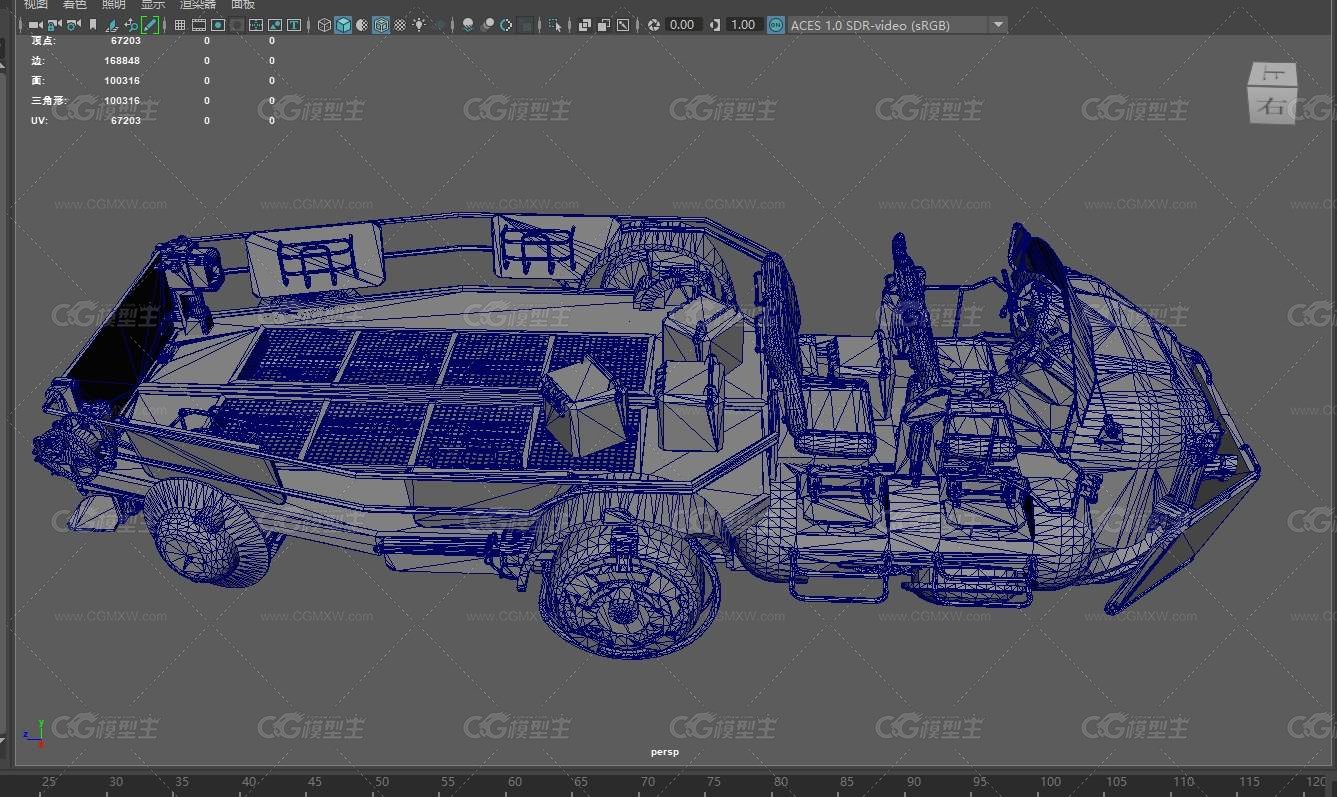This screenshot has height=797, width=1337.
Task: Jump to frame 75 on time slider
Action: (714, 782)
